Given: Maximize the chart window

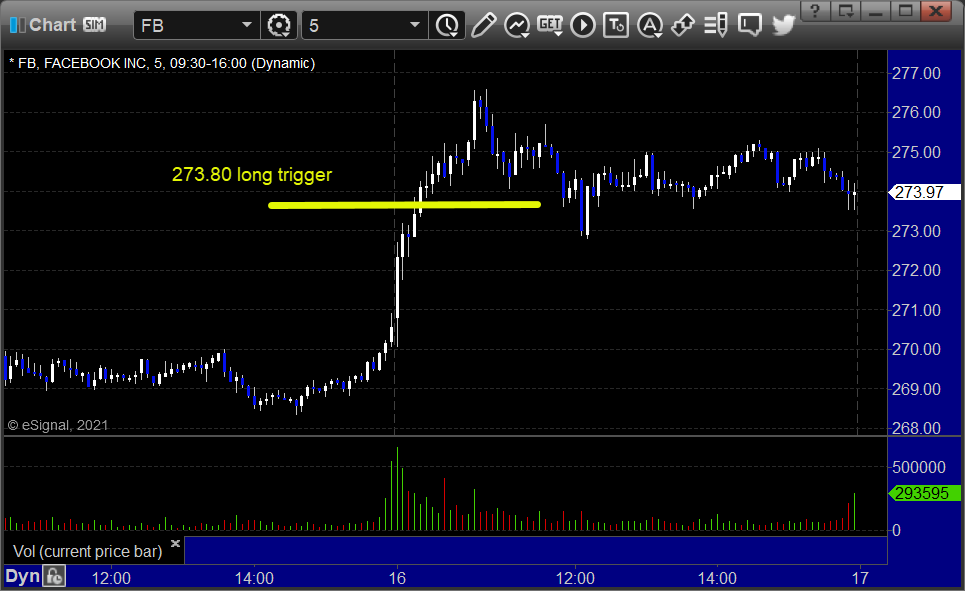Looking at the screenshot, I should 905,10.
